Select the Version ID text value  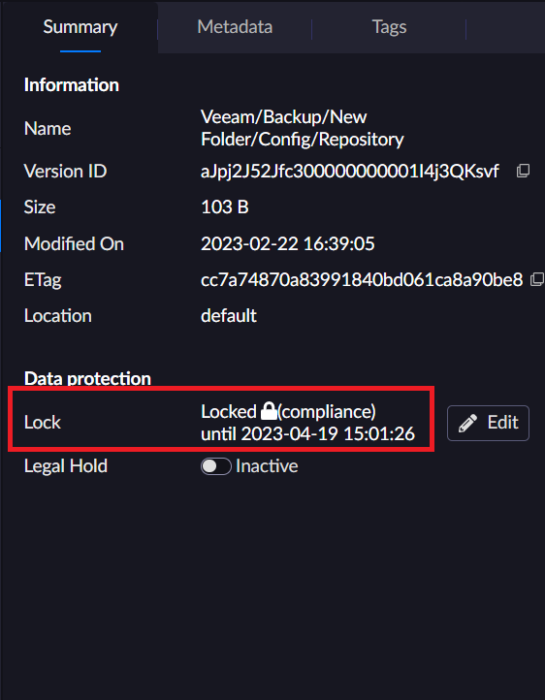coord(350,171)
